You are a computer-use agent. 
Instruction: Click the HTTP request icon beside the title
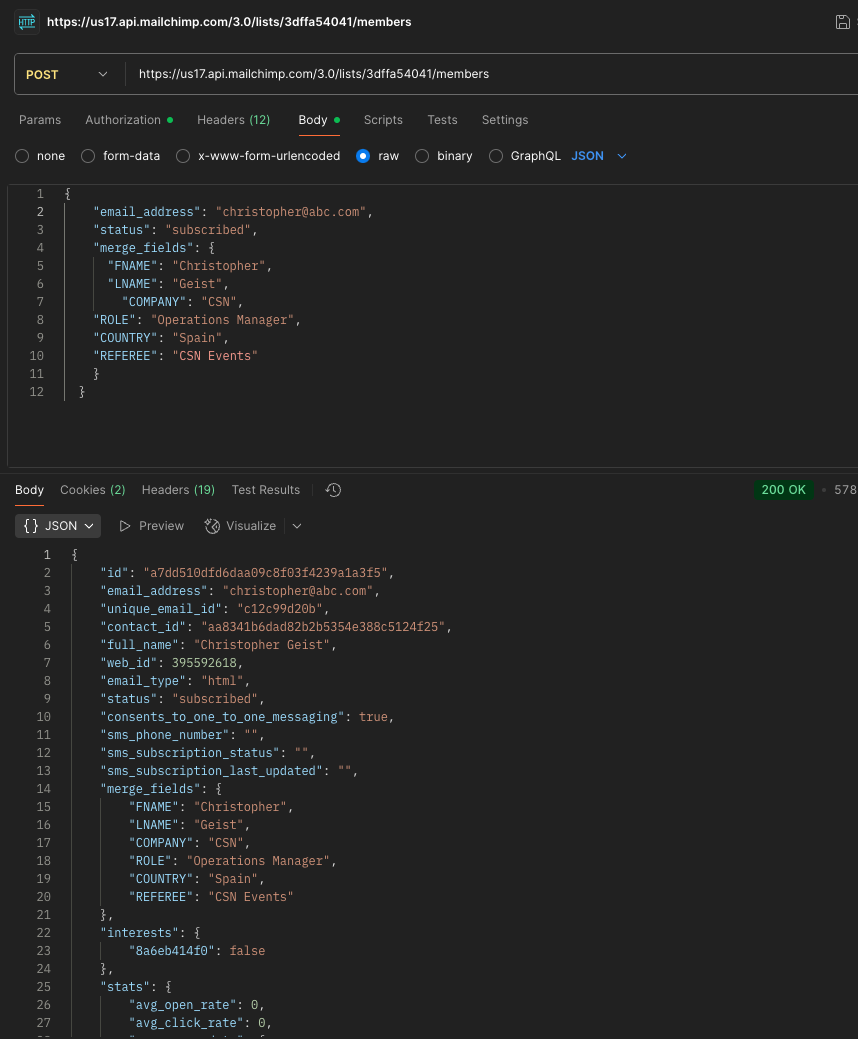(26, 22)
